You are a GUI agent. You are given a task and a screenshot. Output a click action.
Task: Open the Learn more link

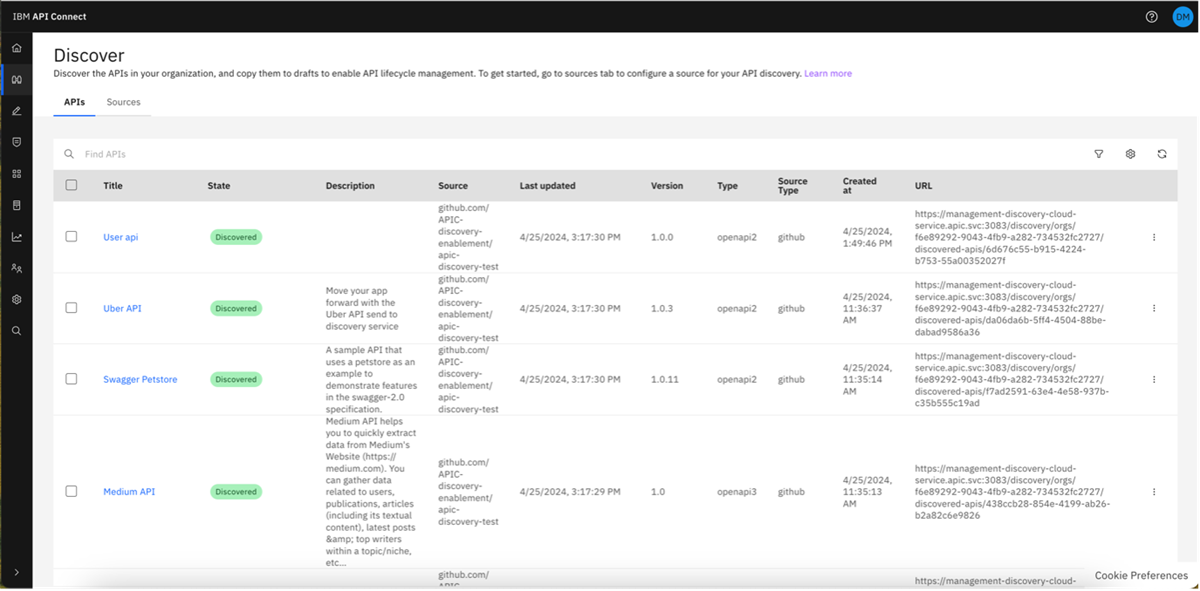pyautogui.click(x=828, y=74)
